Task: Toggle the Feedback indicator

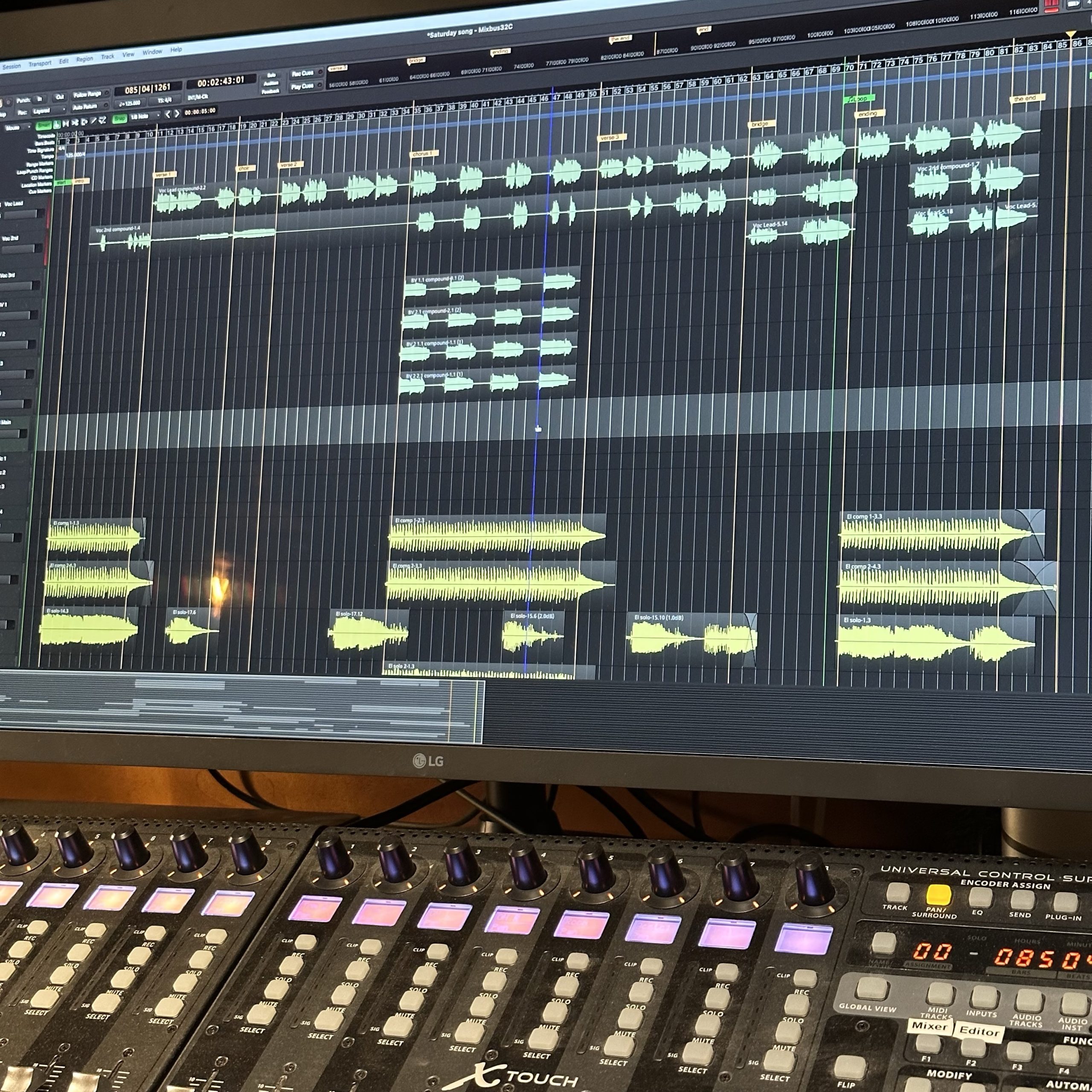Action: (271, 92)
